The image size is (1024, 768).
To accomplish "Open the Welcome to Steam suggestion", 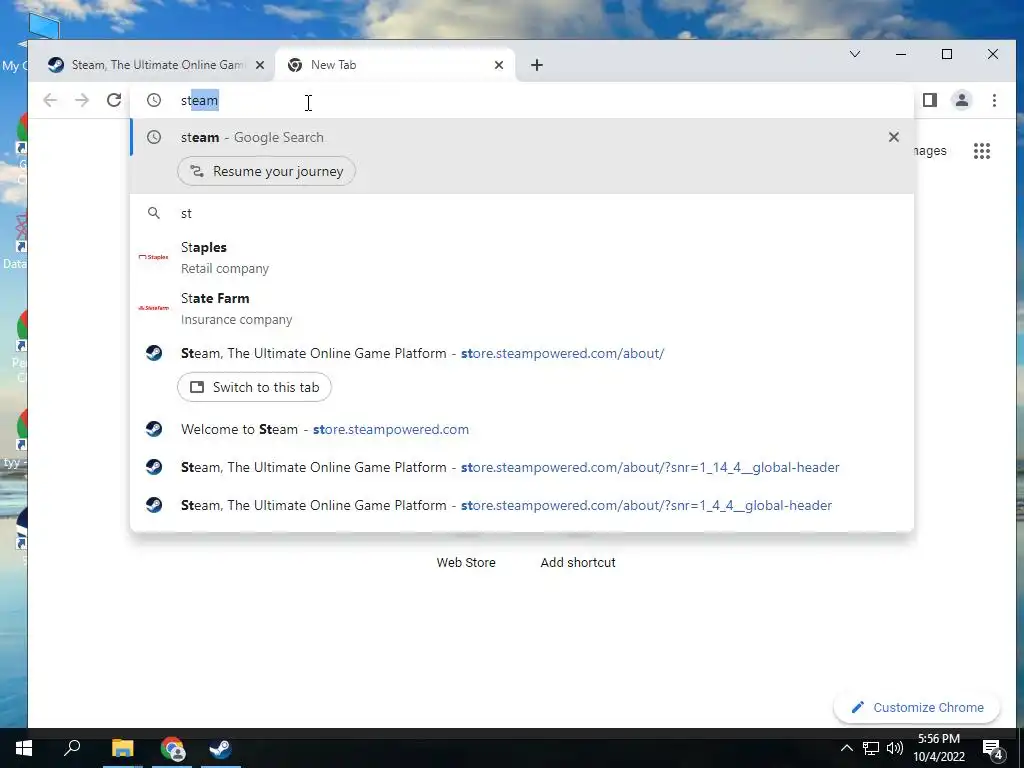I will click(x=522, y=429).
